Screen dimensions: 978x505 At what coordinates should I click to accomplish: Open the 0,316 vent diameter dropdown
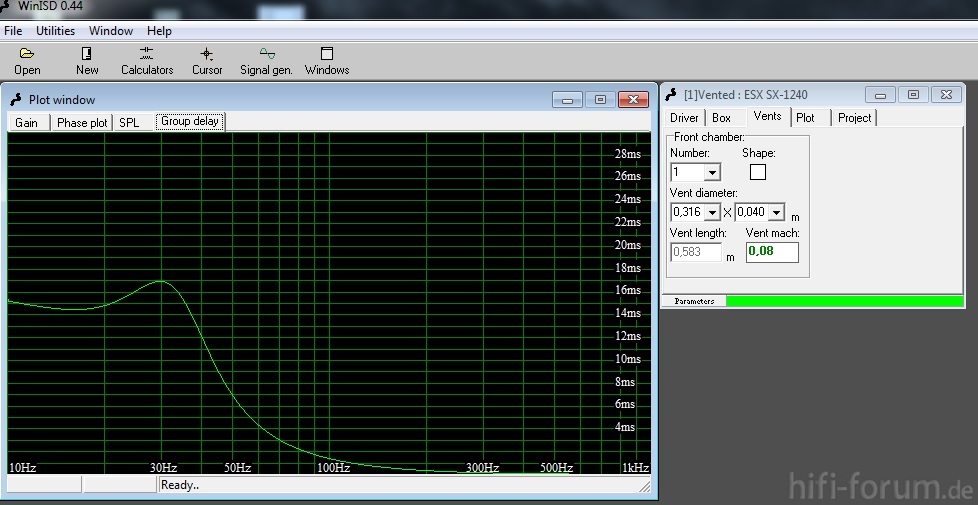tap(712, 212)
